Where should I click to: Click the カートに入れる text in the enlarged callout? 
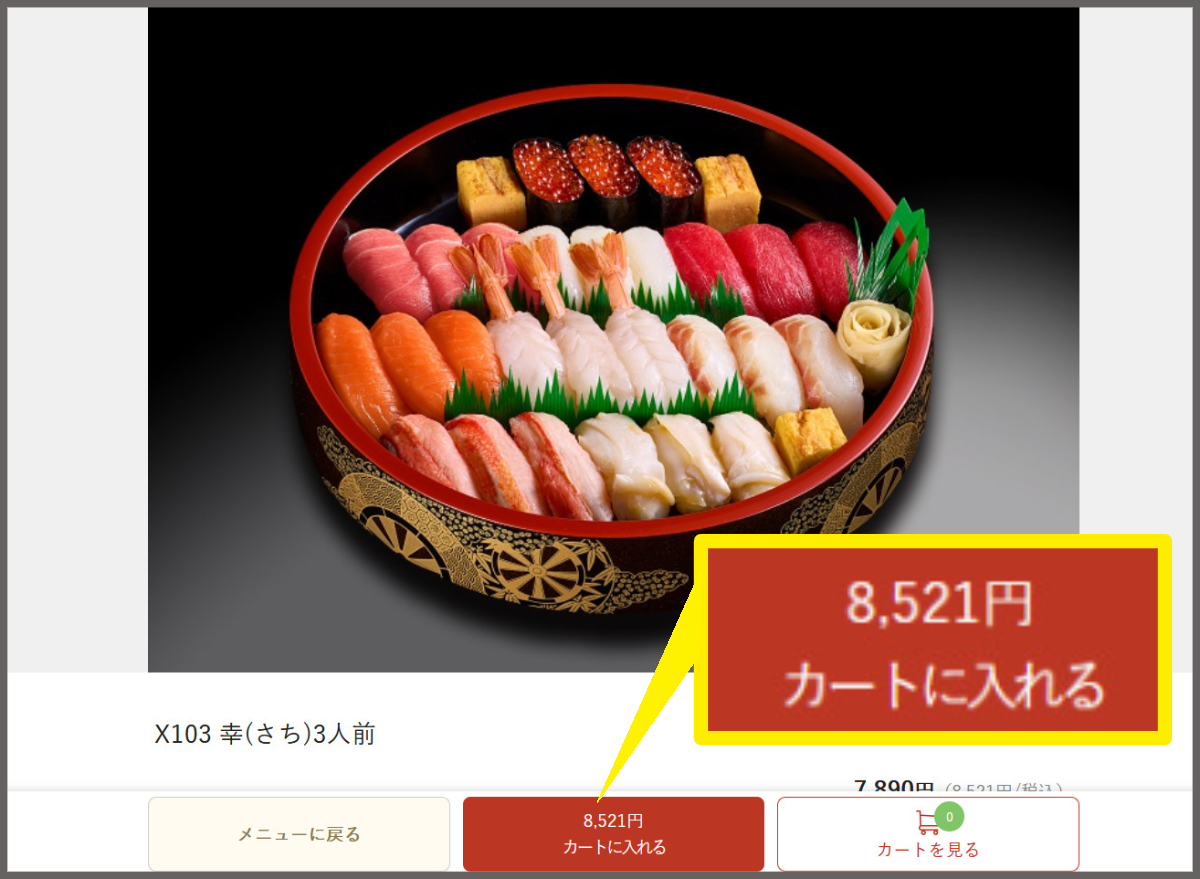(x=944, y=686)
